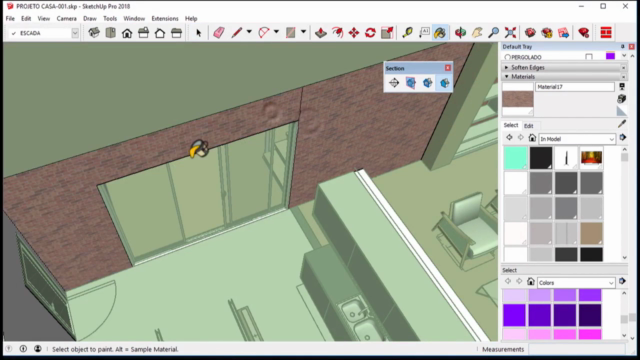640x360 pixels.
Task: Open the Draw menu
Action: (x=90, y=18)
